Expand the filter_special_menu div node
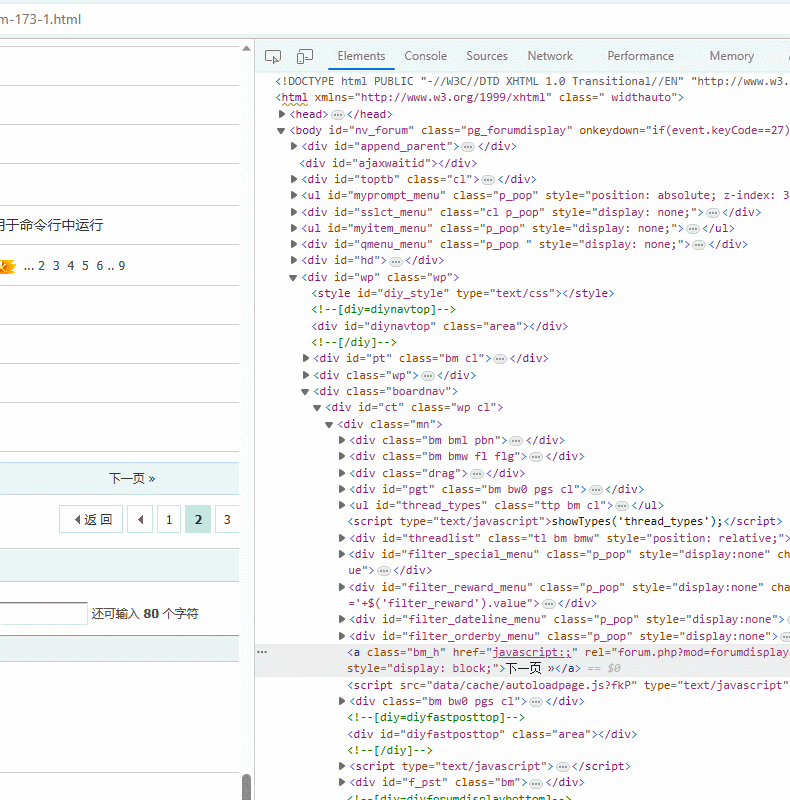Image resolution: width=790 pixels, height=800 pixels. click(342, 554)
